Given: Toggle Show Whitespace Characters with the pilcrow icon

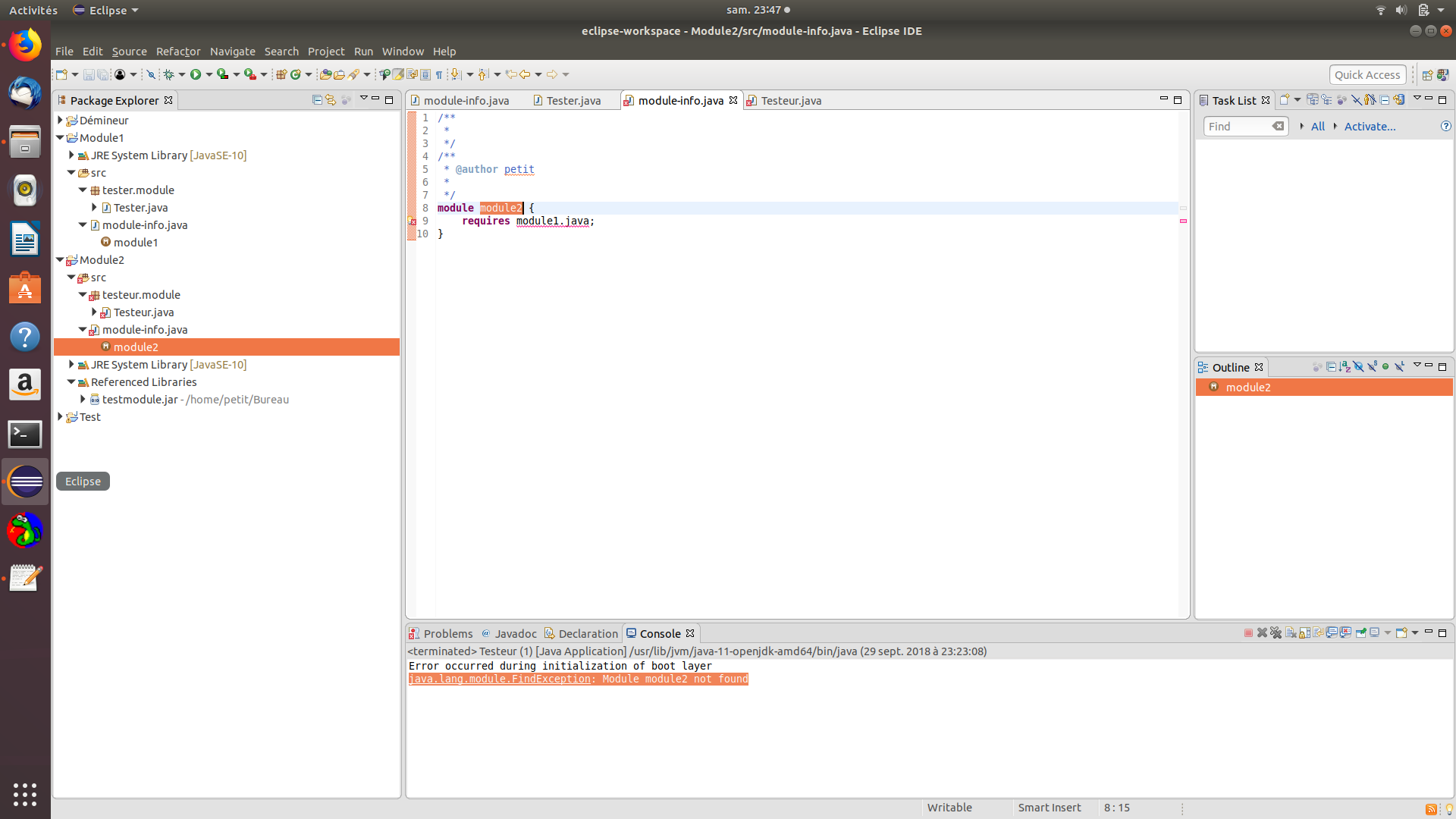Looking at the screenshot, I should pos(439,74).
